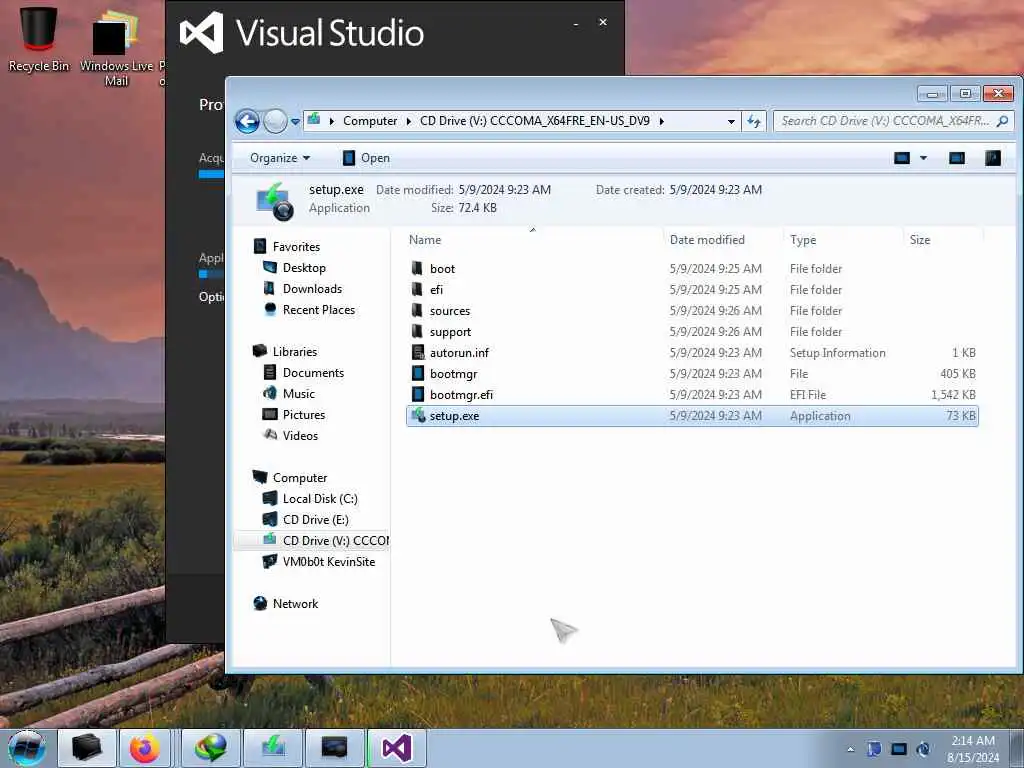Minimize the Visual Studio installer window
This screenshot has height=768, width=1024.
575,23
